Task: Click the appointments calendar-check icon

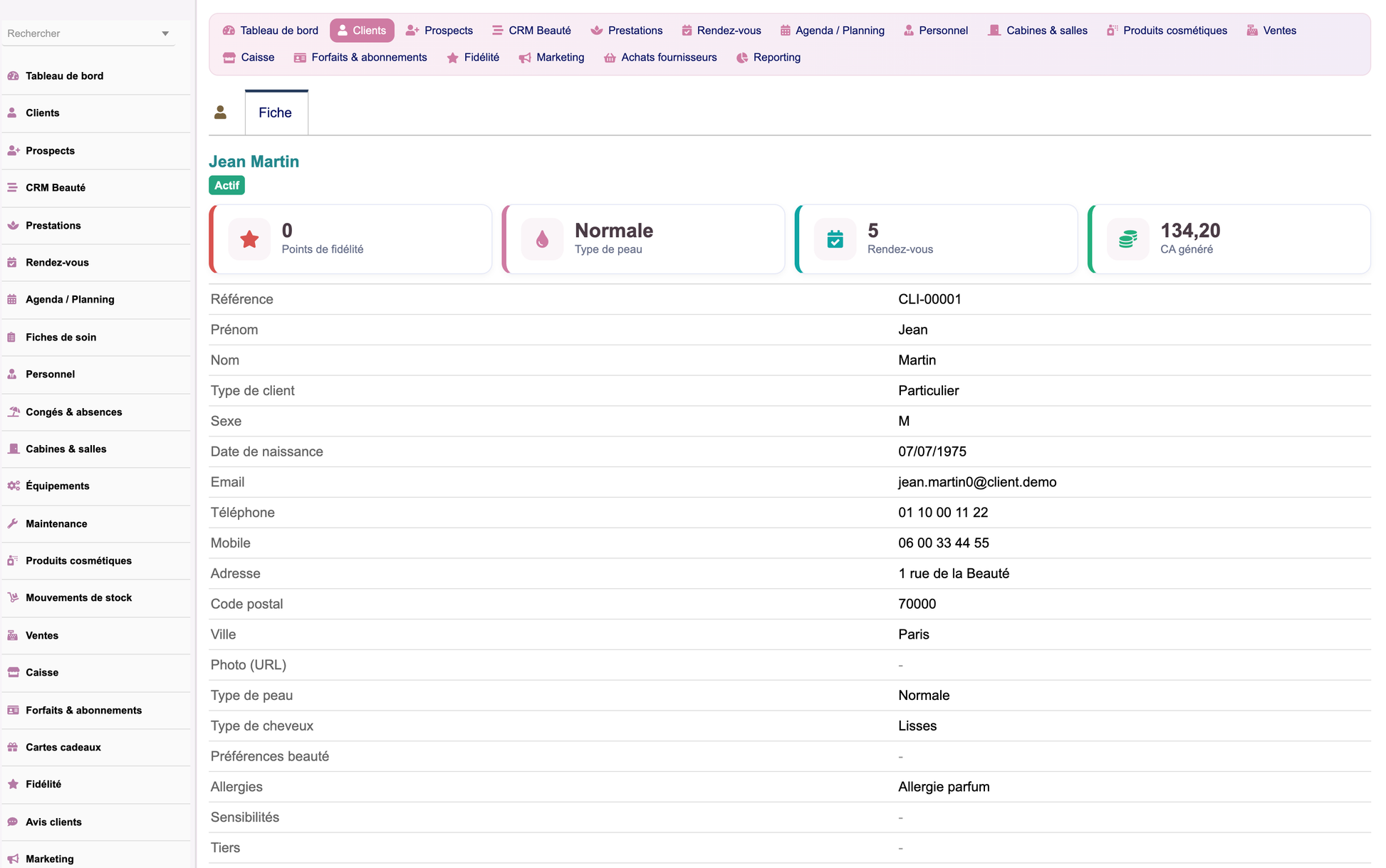Action: tap(835, 239)
